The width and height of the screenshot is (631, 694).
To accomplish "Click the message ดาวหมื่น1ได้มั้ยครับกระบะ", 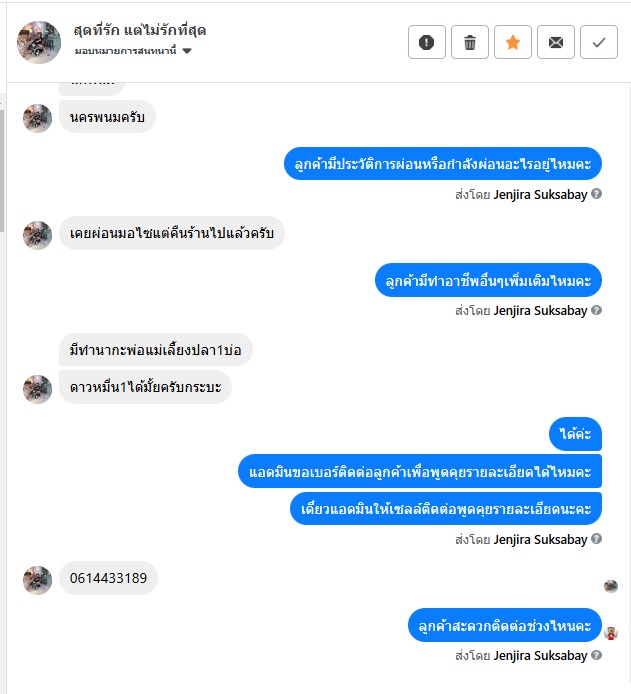I will coord(146,387).
